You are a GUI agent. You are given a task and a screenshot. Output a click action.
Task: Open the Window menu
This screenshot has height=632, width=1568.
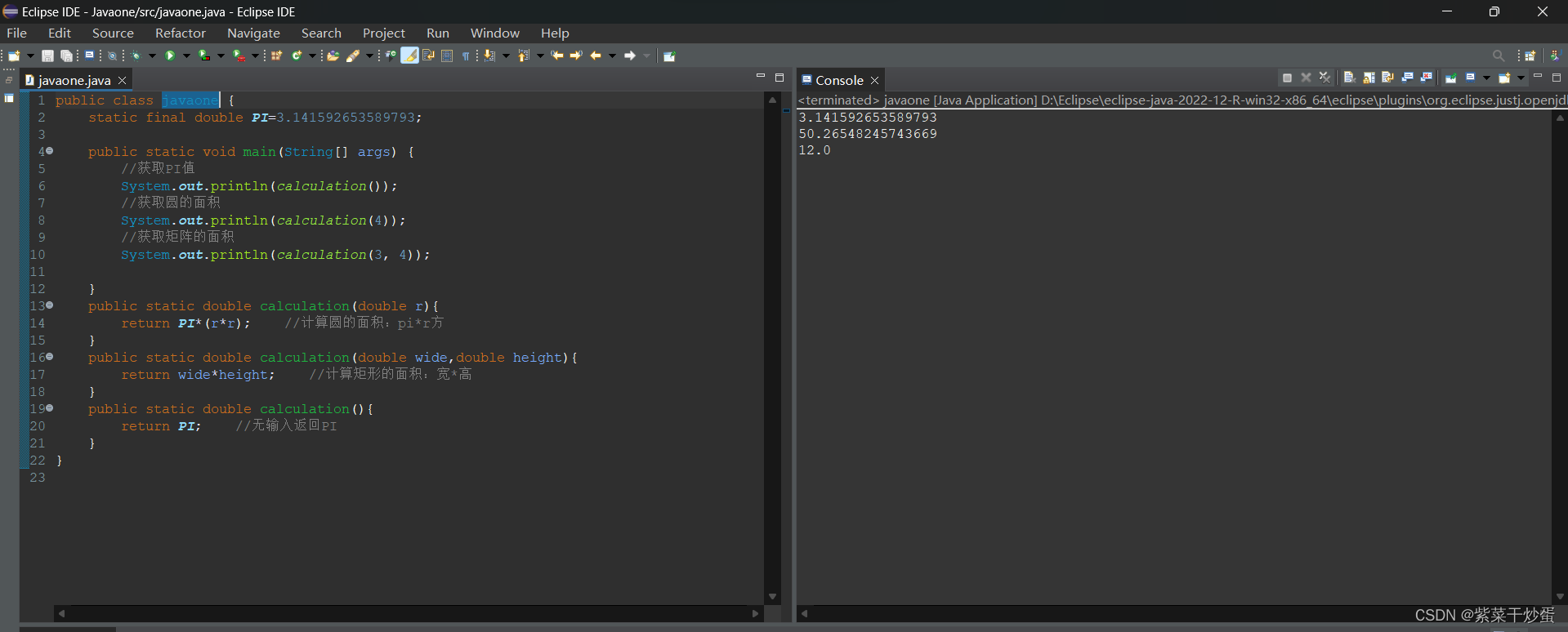[495, 33]
